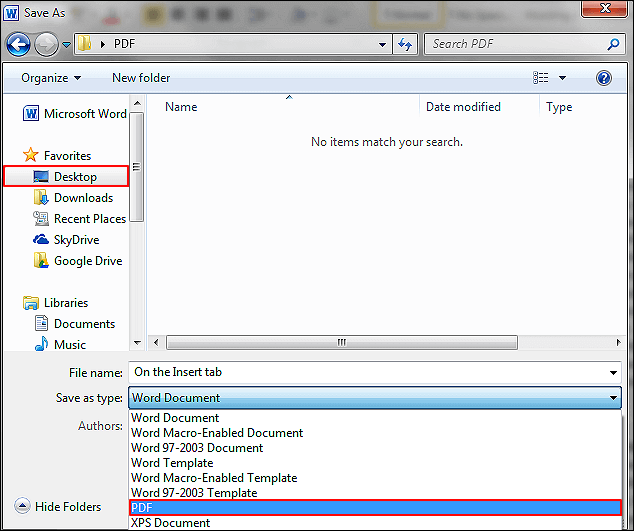This screenshot has height=531, width=634.
Task: Select Downloads folder in Favorites
Action: pyautogui.click(x=83, y=198)
